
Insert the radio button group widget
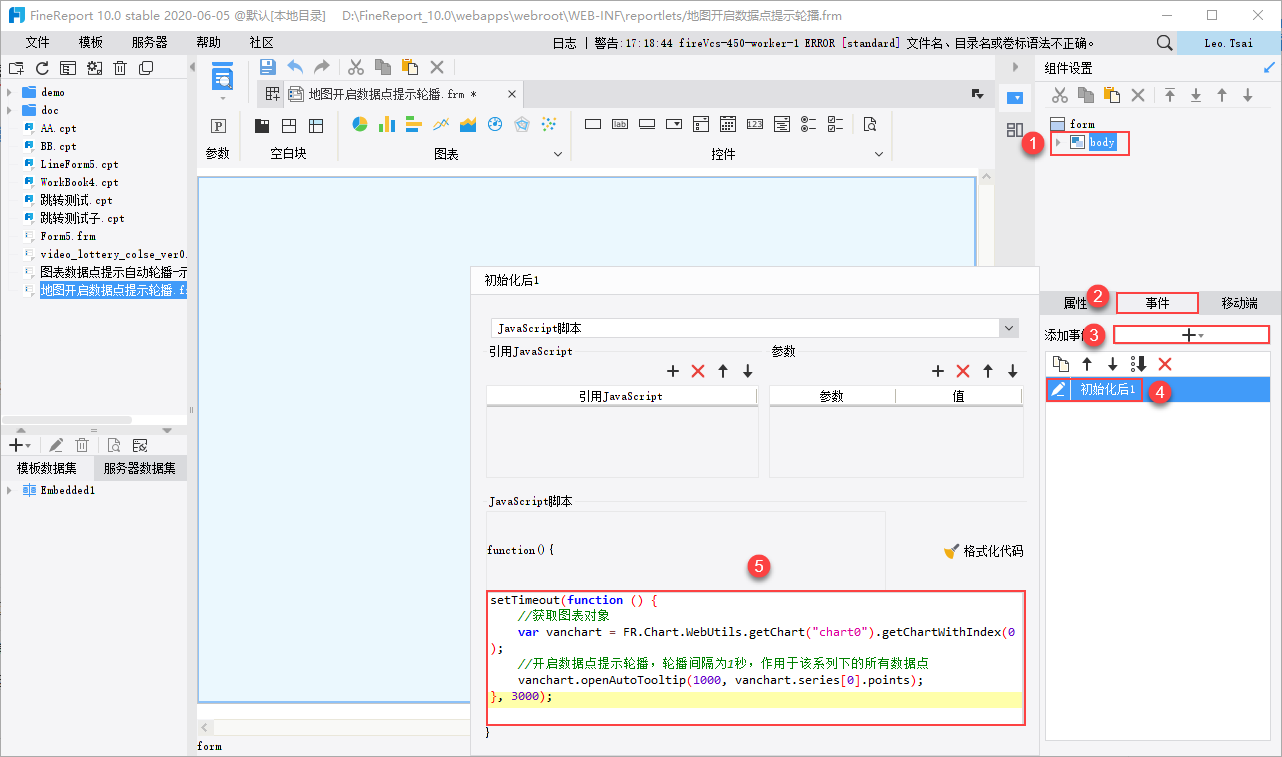coord(809,125)
